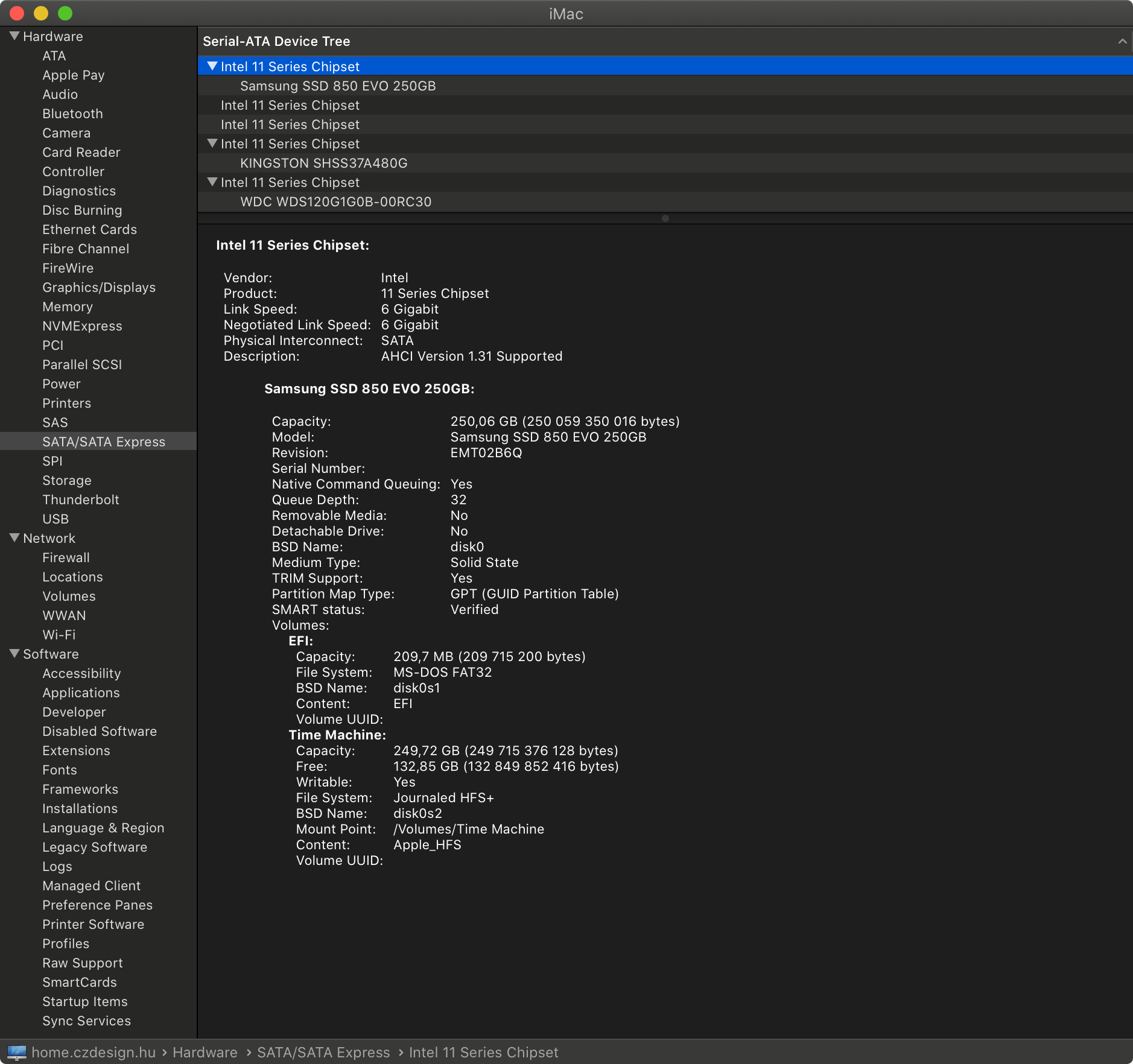This screenshot has height=1064, width=1133.
Task: Collapse the Network section triangle
Action: coord(14,538)
